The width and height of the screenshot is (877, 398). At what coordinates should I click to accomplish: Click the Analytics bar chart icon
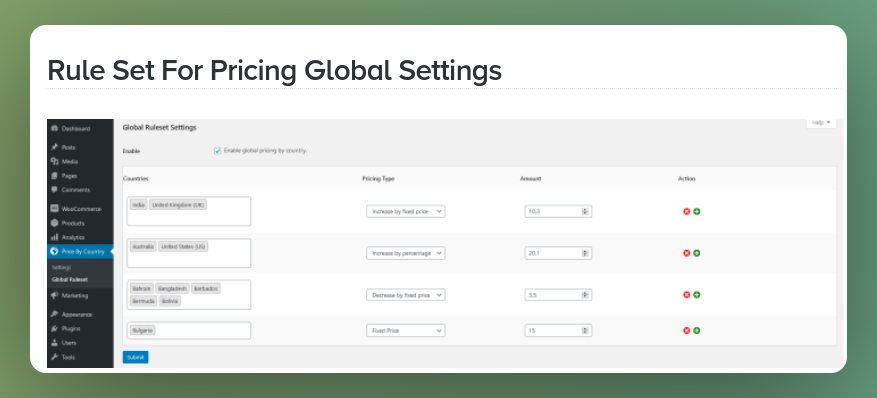coord(54,237)
